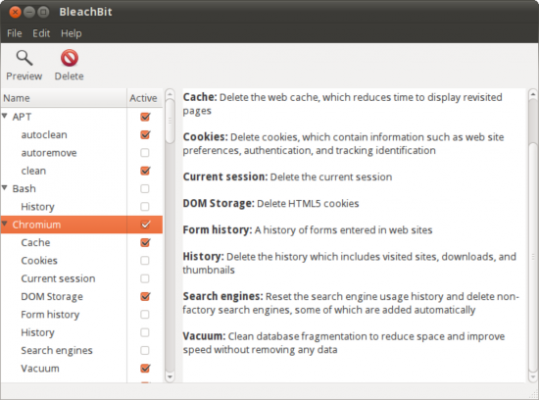Screen dimensions: 539x400
Task: Check the Cookies option under Chromium
Action: click(x=145, y=260)
